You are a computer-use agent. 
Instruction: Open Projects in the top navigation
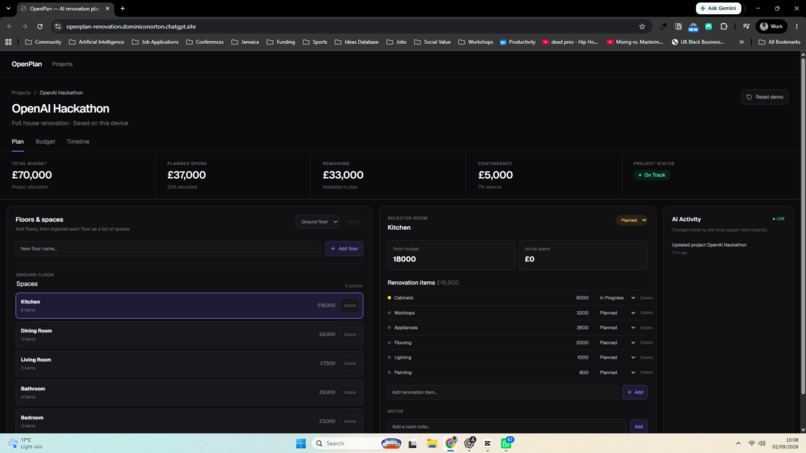coord(62,64)
